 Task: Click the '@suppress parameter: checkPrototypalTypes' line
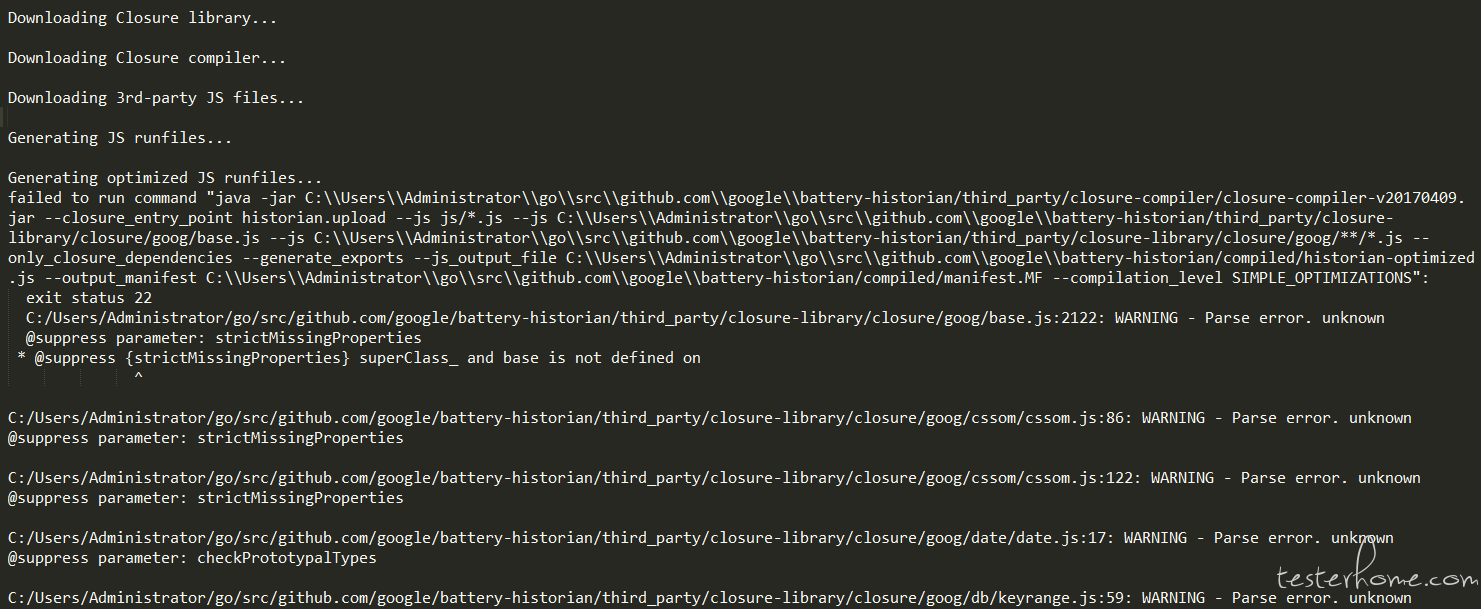coord(192,558)
